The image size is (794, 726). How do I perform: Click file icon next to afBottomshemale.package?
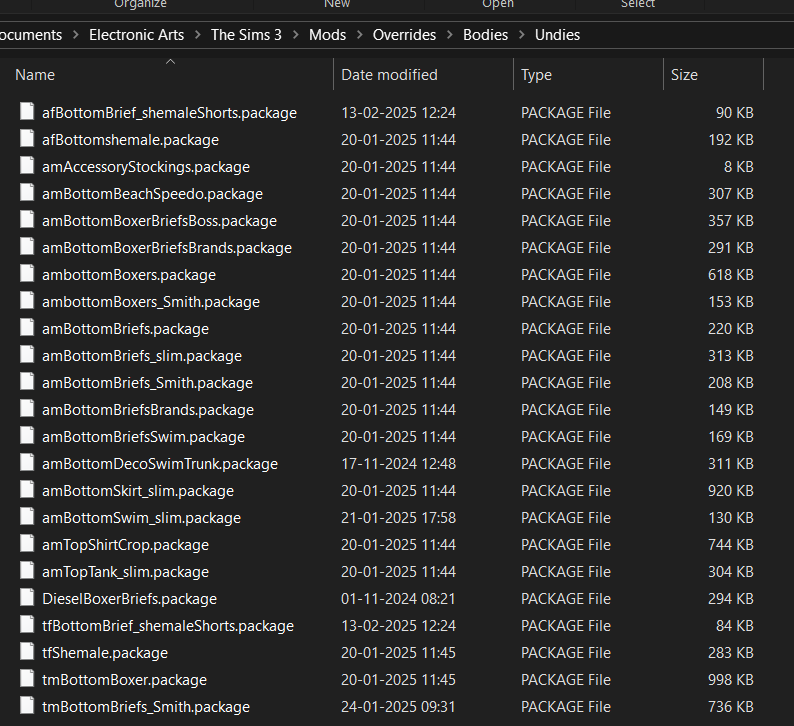pyautogui.click(x=27, y=138)
